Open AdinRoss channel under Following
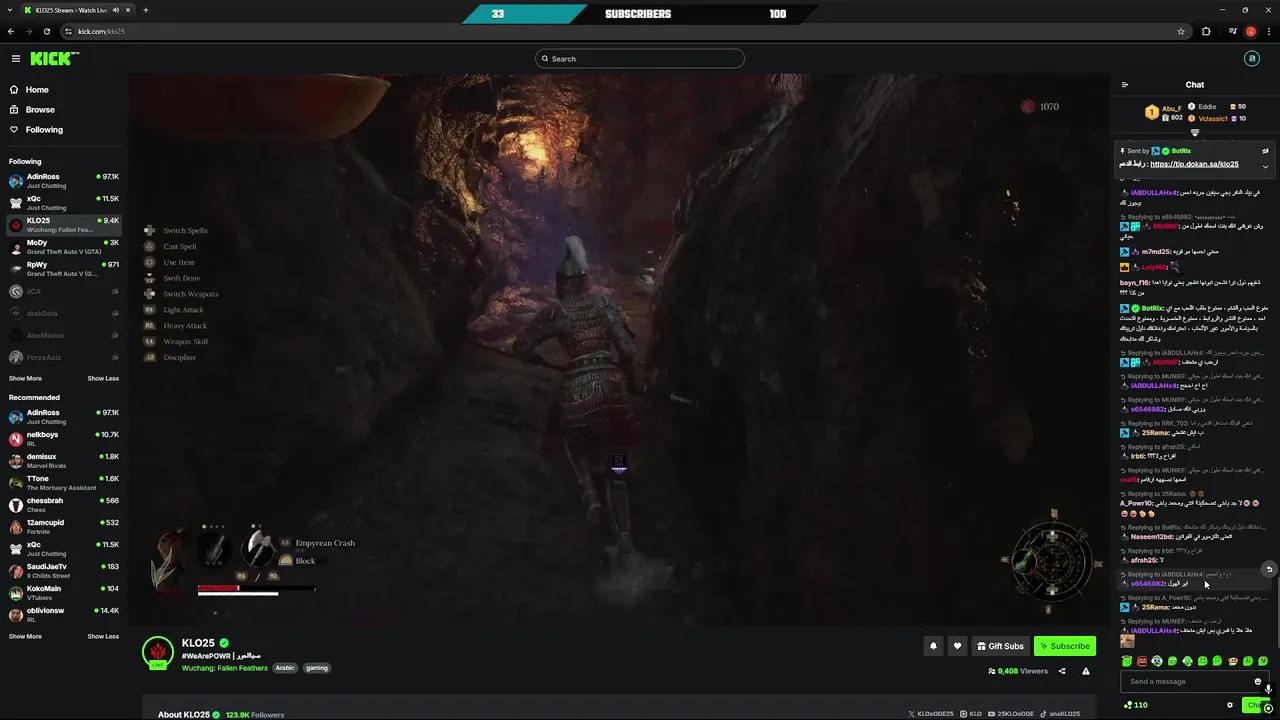This screenshot has height=720, width=1280. coord(63,181)
